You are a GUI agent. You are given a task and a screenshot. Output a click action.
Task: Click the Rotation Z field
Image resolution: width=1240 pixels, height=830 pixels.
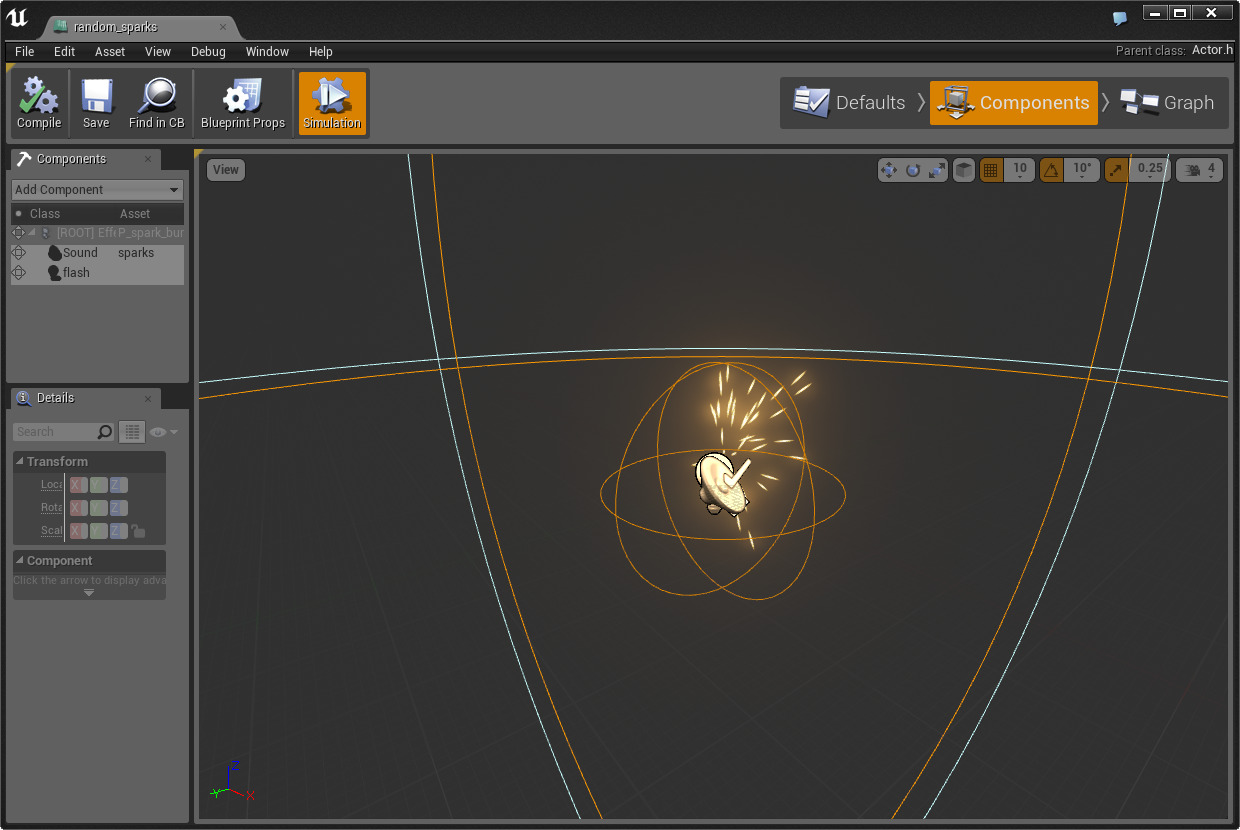click(118, 508)
